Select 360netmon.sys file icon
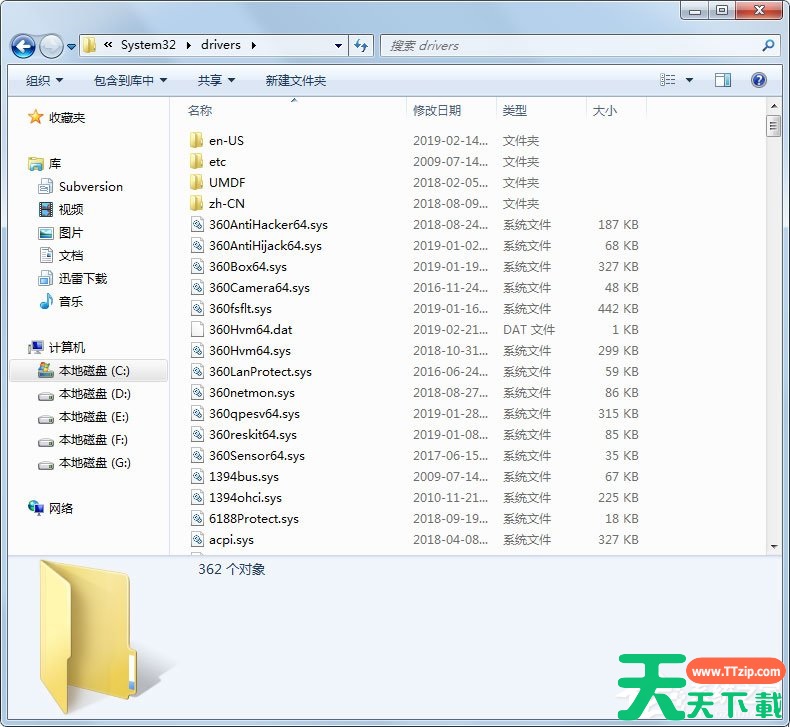Image resolution: width=790 pixels, height=727 pixels. (x=197, y=392)
